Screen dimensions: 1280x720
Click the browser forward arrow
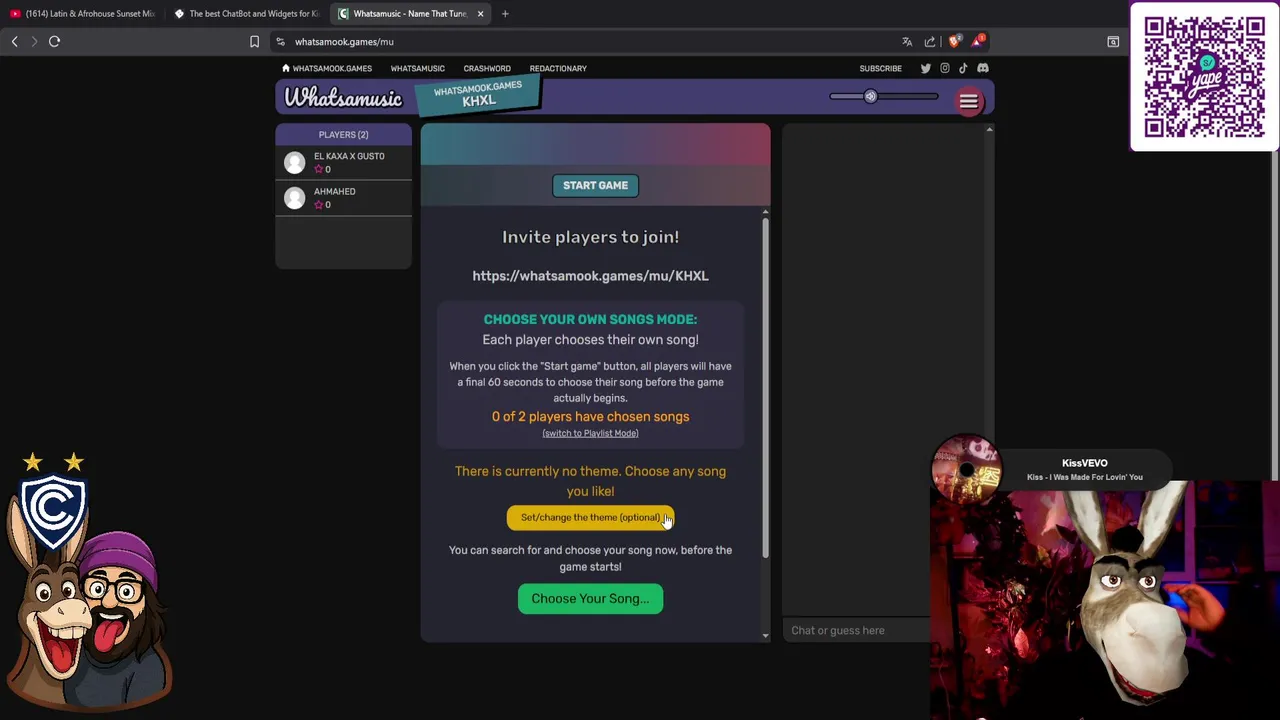(x=34, y=41)
